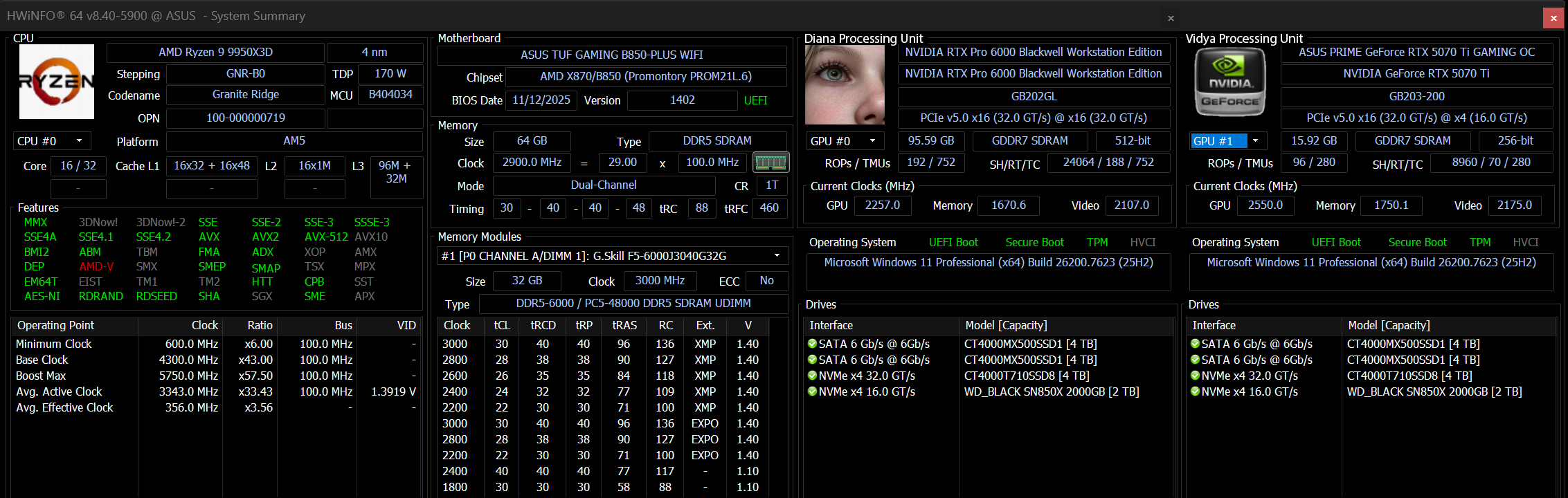Click the Boost Max operating point row
Image resolution: width=1568 pixels, height=498 pixels.
tap(217, 376)
